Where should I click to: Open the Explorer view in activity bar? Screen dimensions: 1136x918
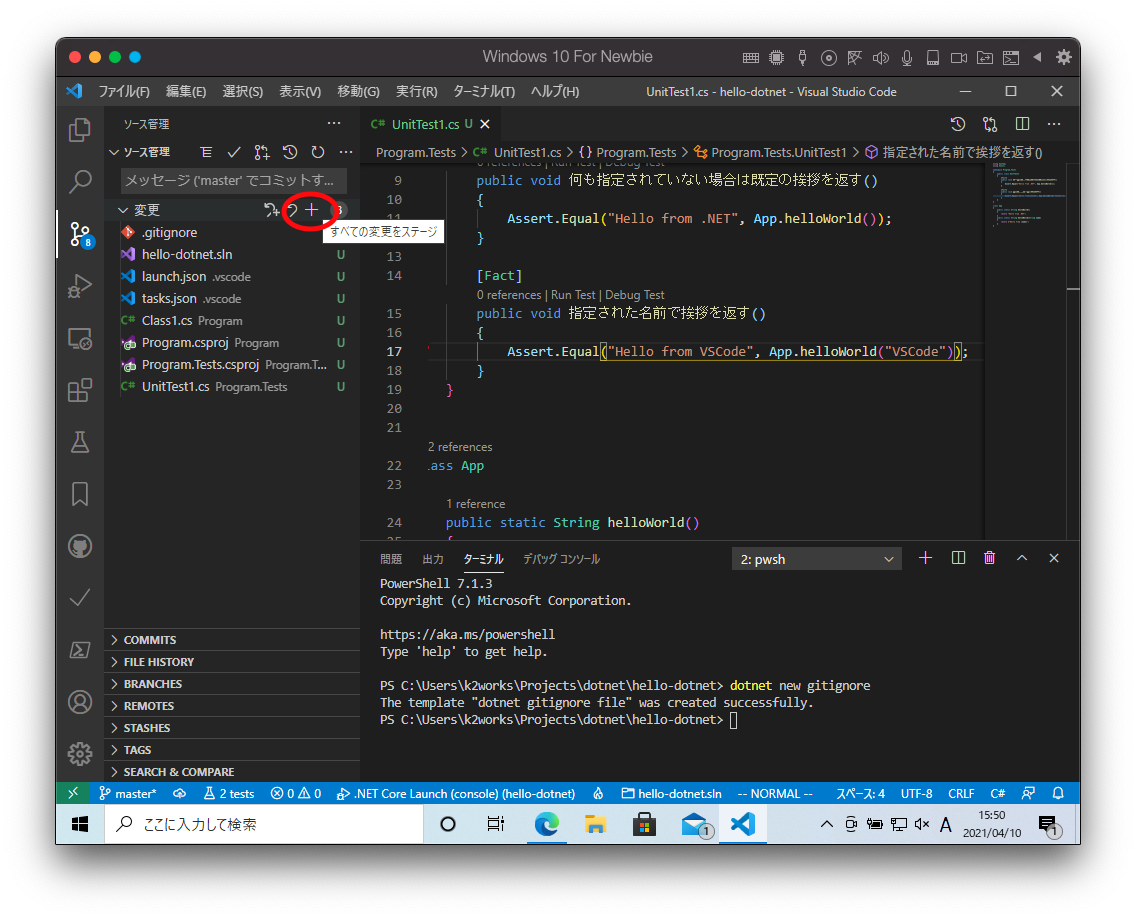coord(80,130)
